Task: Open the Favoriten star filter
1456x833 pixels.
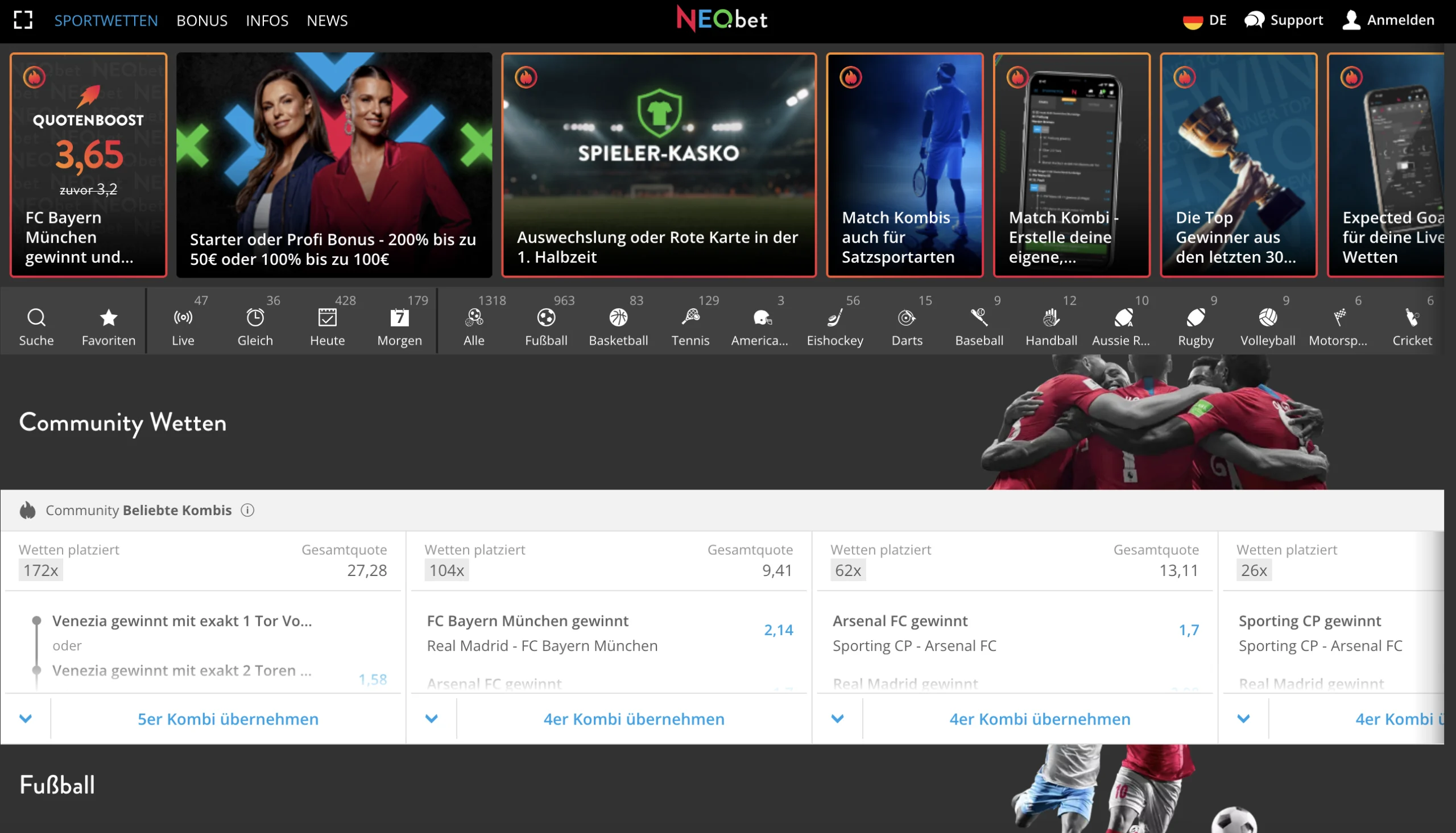Action: (x=108, y=317)
